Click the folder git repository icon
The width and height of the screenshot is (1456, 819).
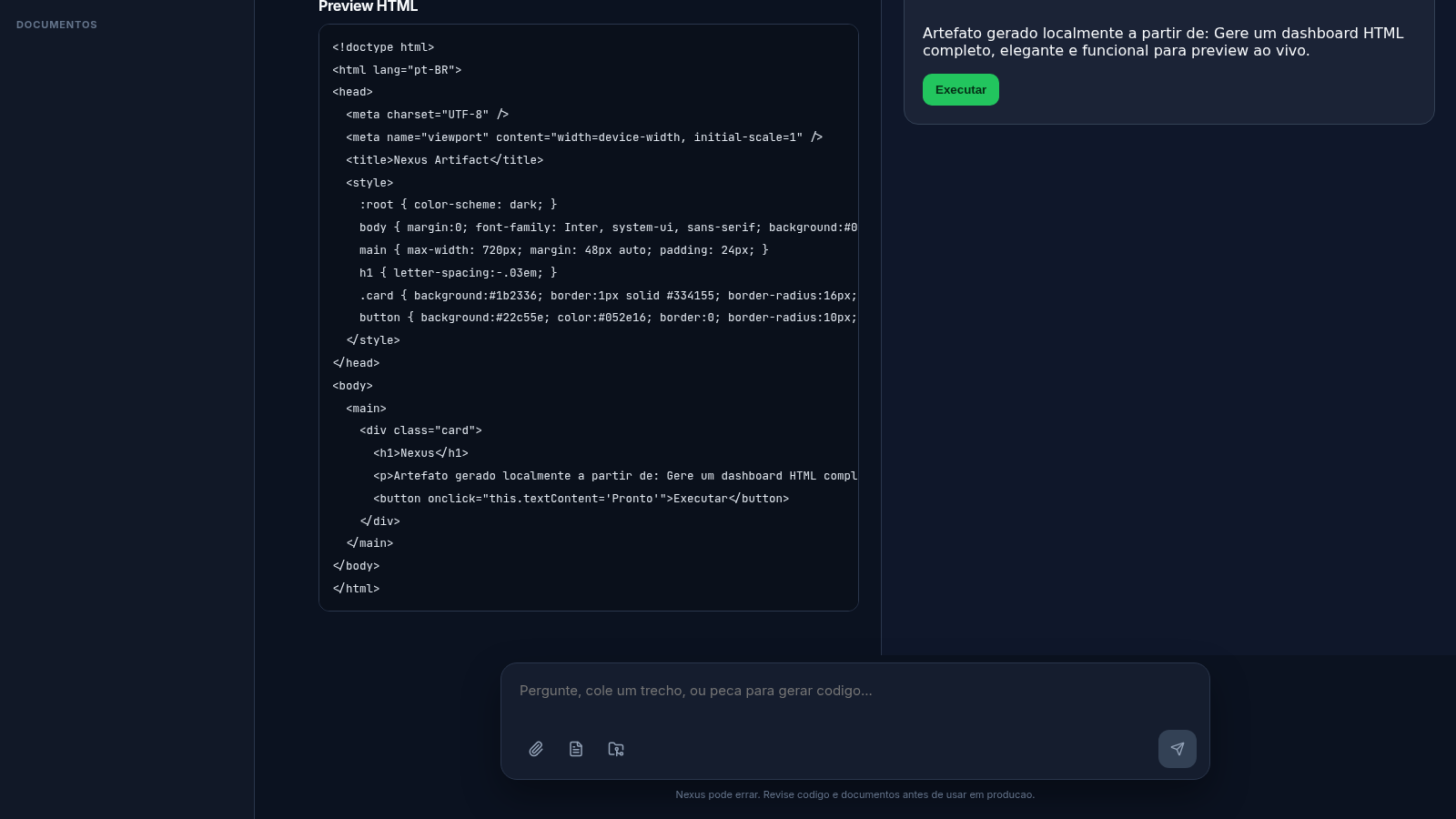[616, 749]
